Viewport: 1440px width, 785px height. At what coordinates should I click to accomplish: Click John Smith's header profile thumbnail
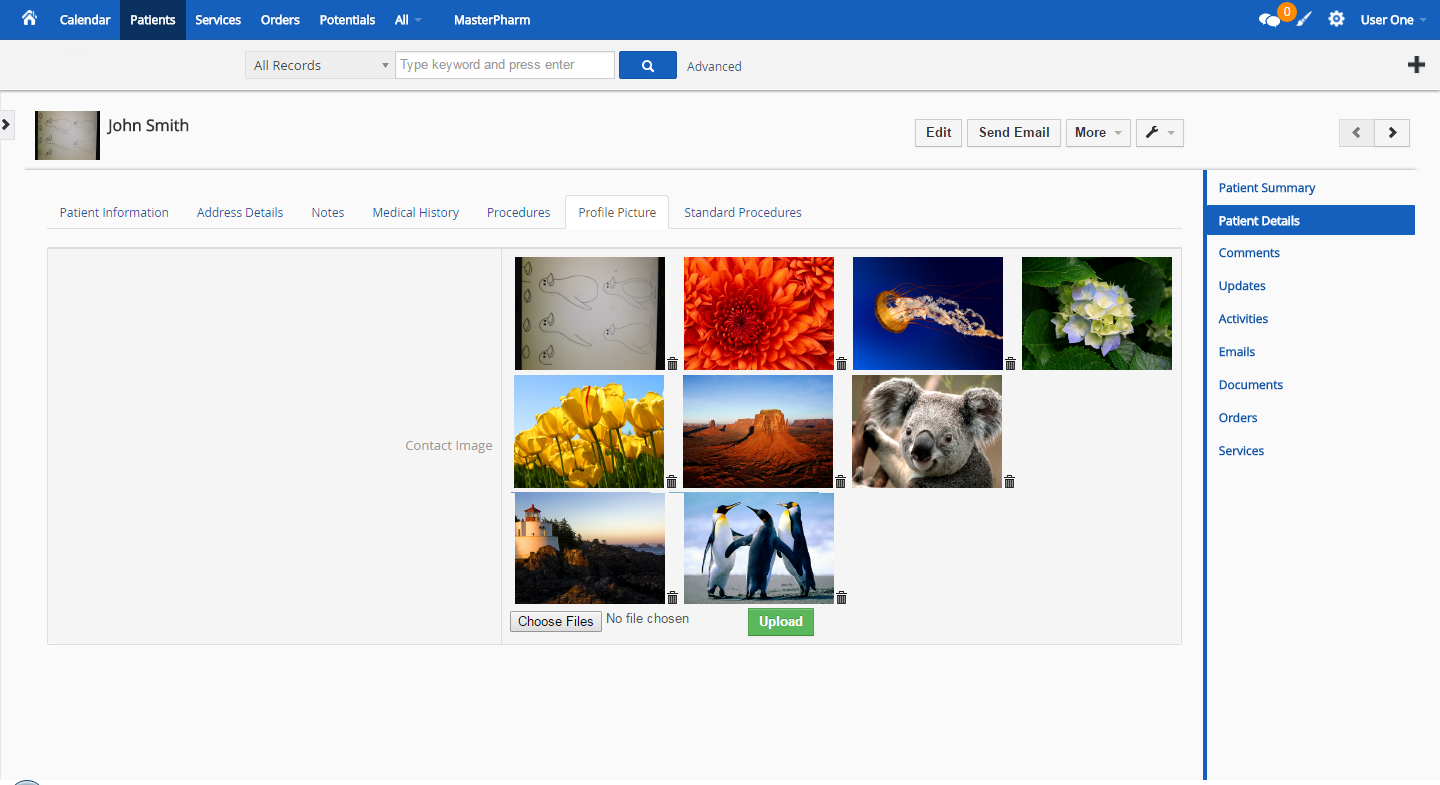pos(67,135)
